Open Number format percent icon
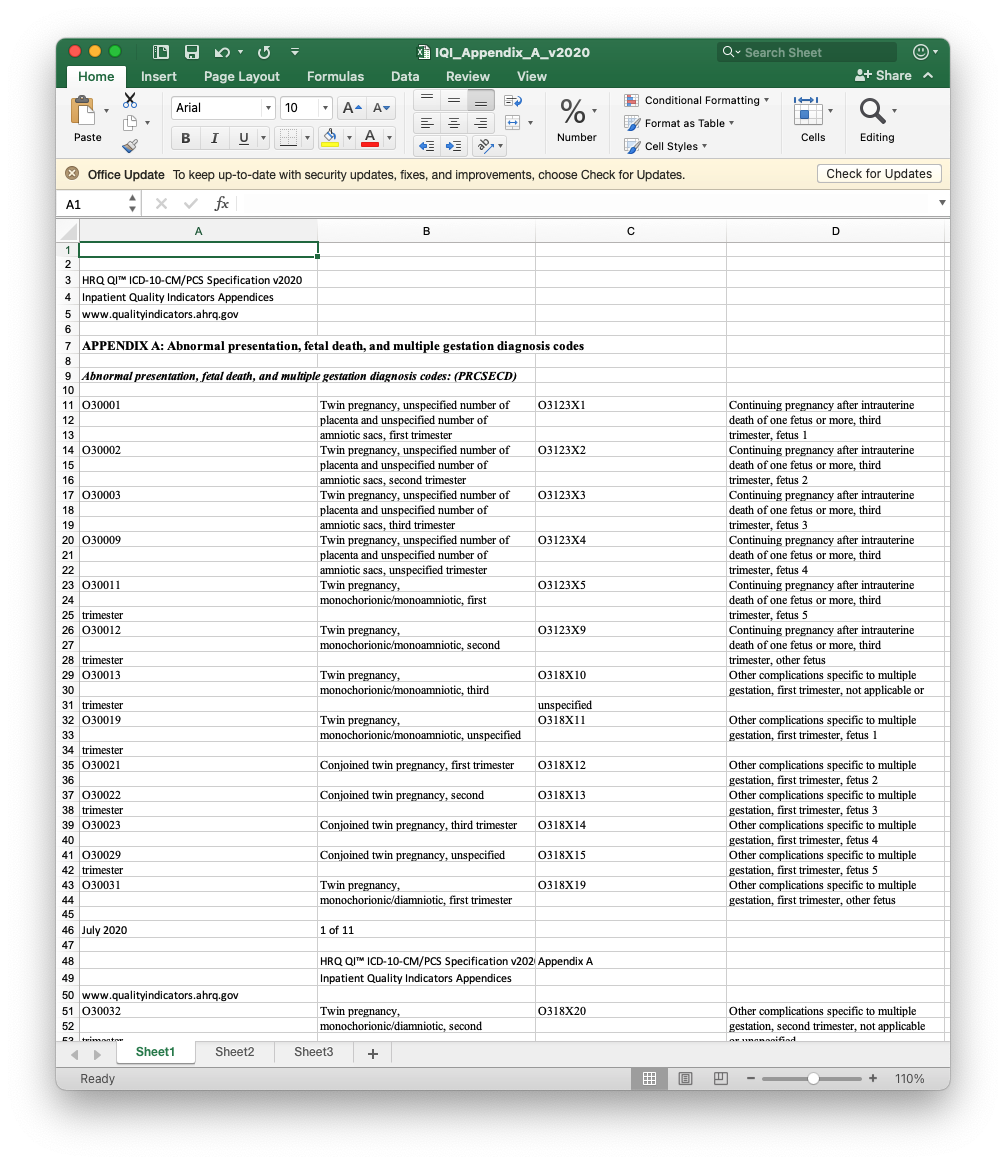 (572, 112)
